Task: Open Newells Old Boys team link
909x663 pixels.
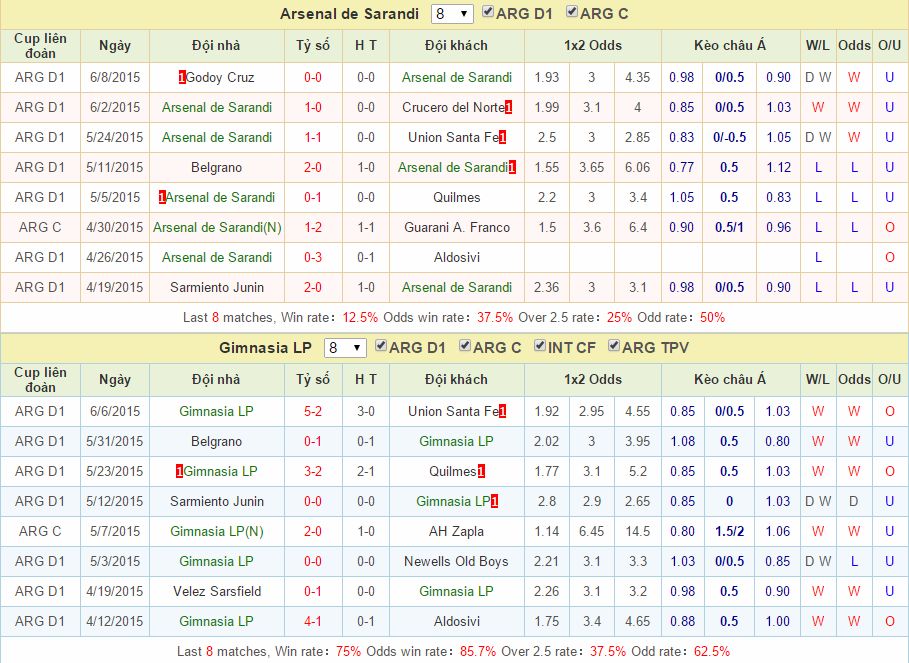Action: pos(456,562)
